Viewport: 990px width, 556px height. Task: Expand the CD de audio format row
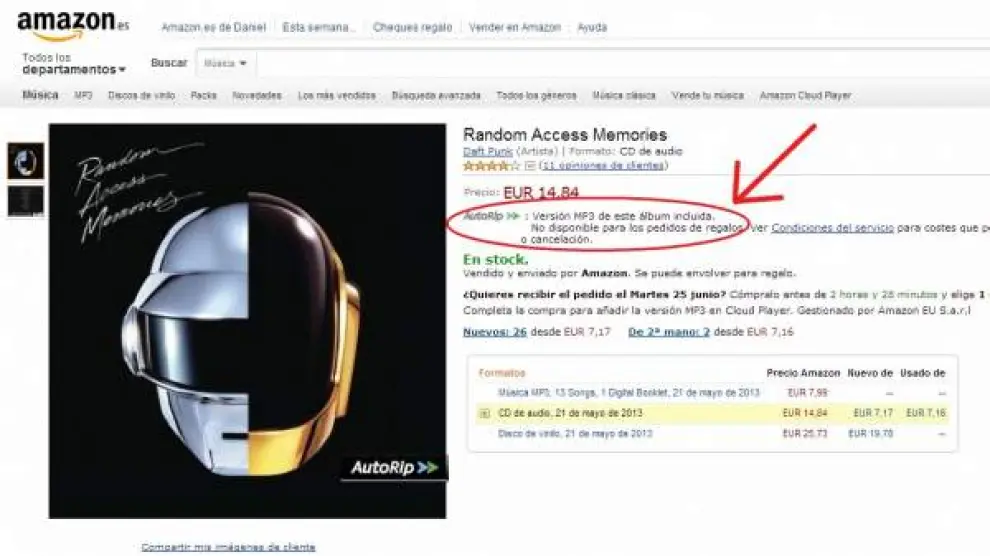484,413
